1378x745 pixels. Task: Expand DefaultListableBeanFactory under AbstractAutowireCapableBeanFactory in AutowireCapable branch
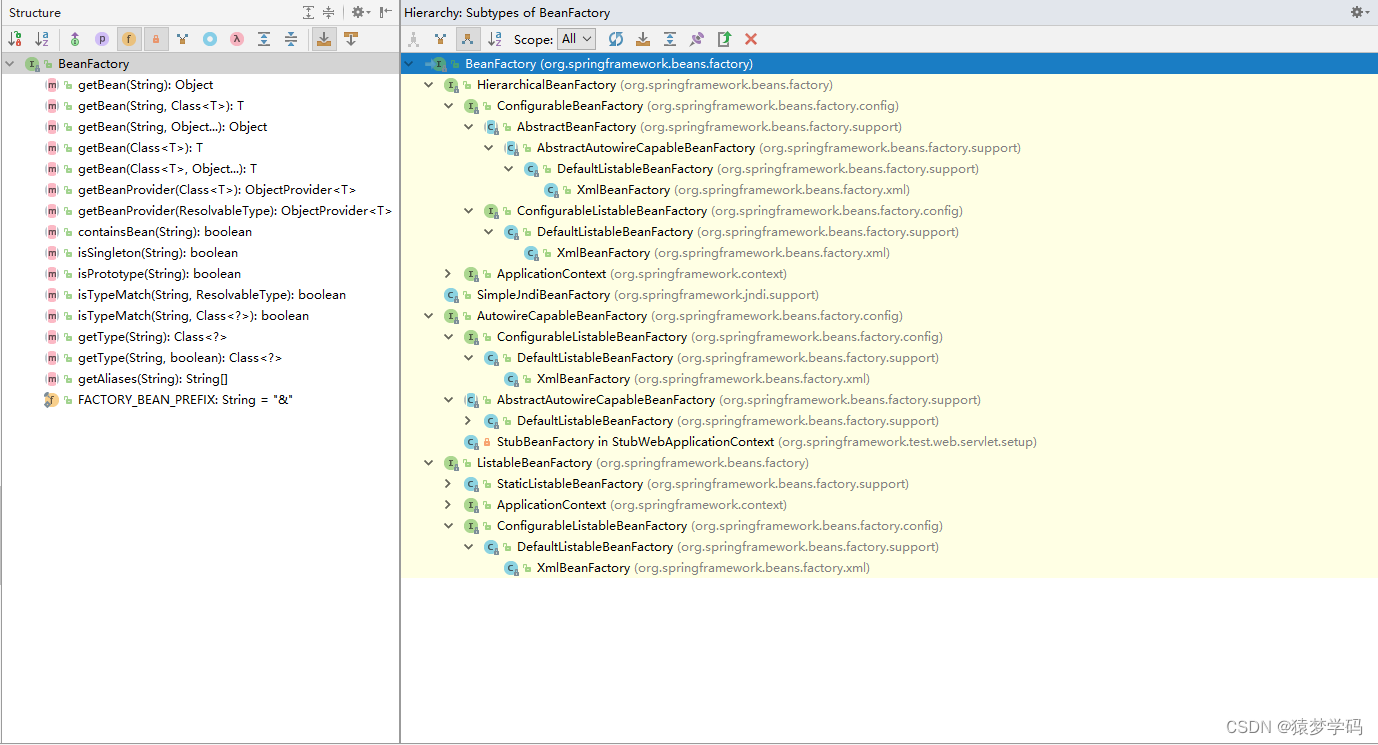[469, 421]
